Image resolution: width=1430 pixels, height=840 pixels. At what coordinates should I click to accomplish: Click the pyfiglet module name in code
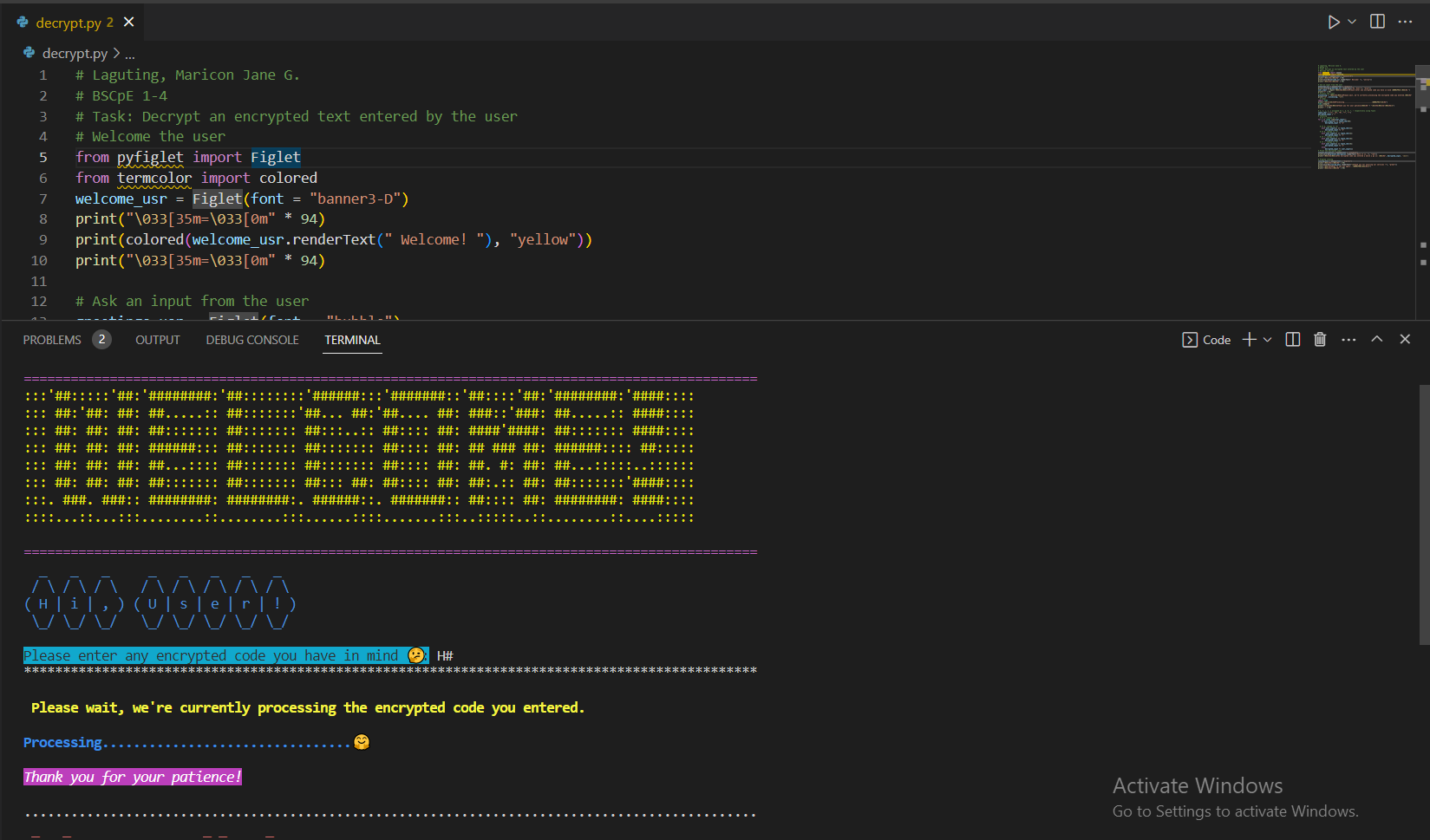coord(150,157)
